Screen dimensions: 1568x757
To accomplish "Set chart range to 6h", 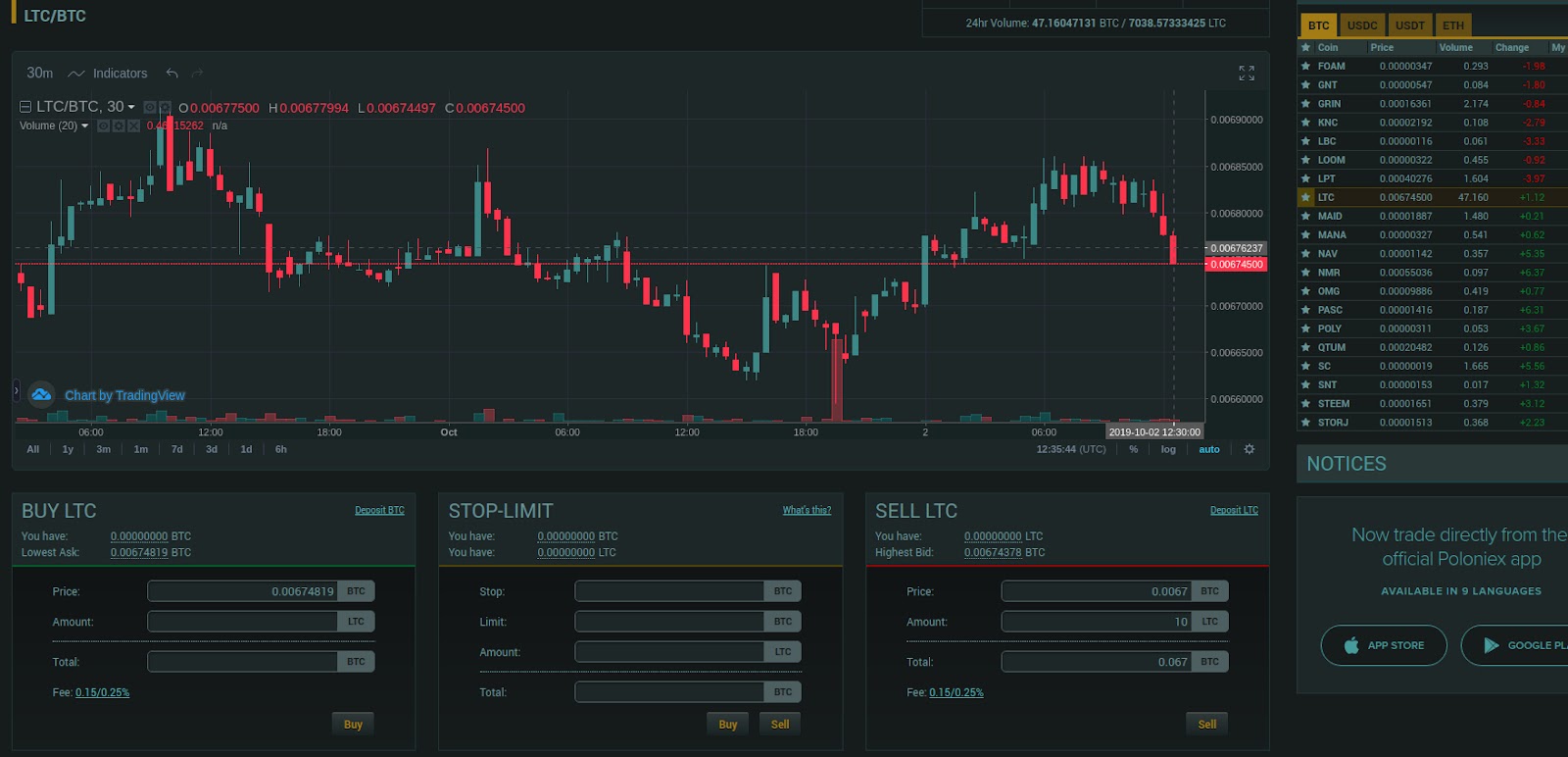I will [281, 449].
